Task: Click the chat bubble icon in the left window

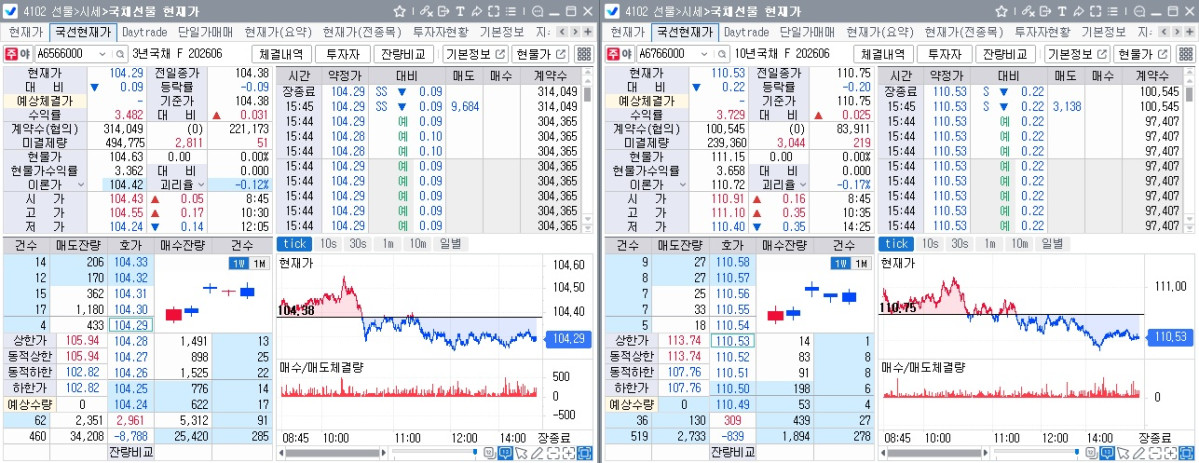Action: (x=537, y=11)
